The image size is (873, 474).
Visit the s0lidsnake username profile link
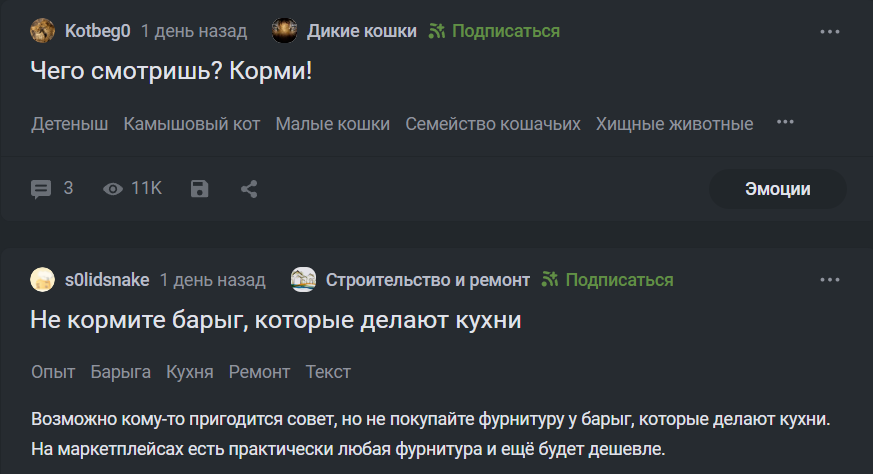pos(108,280)
